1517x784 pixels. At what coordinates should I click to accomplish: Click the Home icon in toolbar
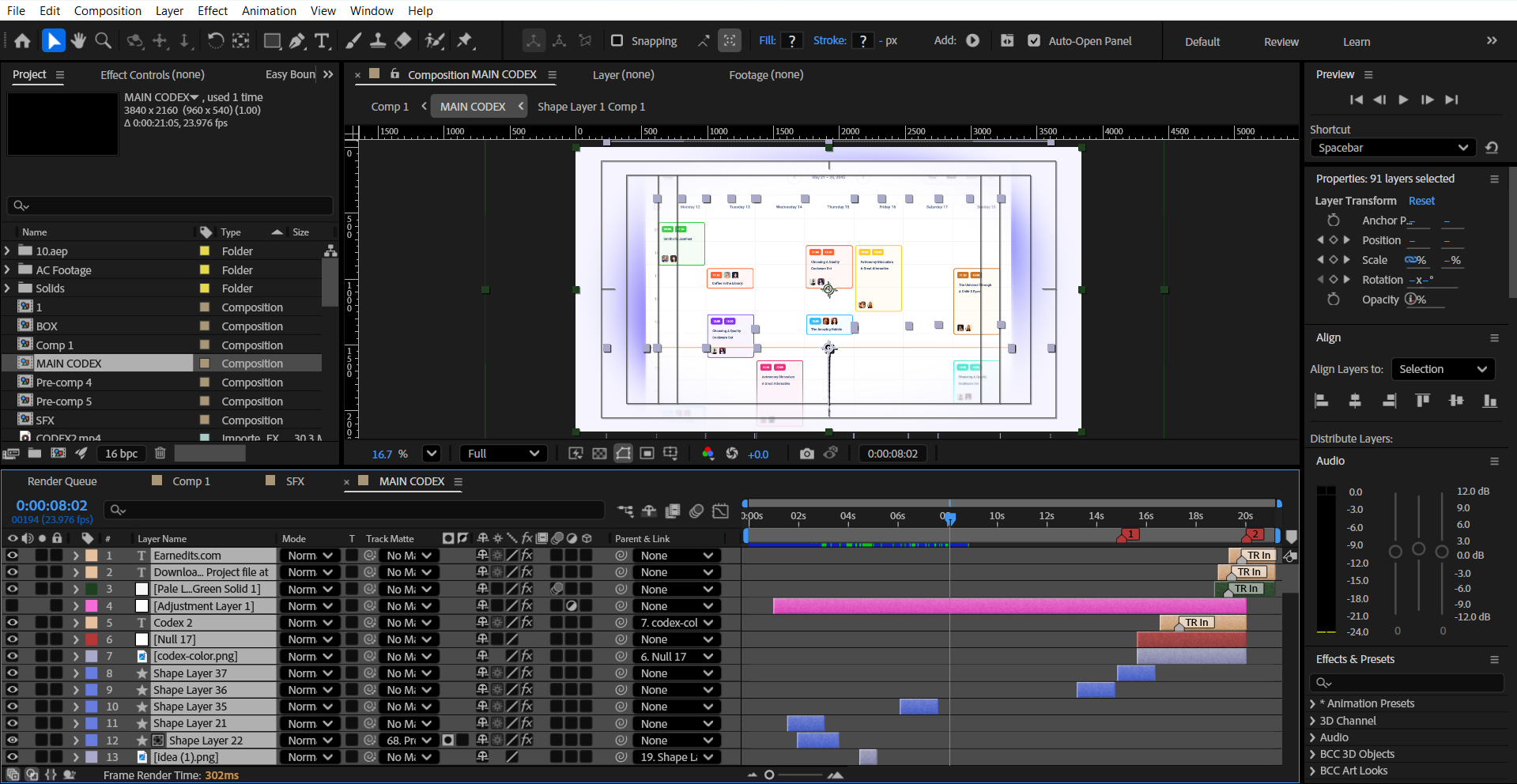[22, 40]
